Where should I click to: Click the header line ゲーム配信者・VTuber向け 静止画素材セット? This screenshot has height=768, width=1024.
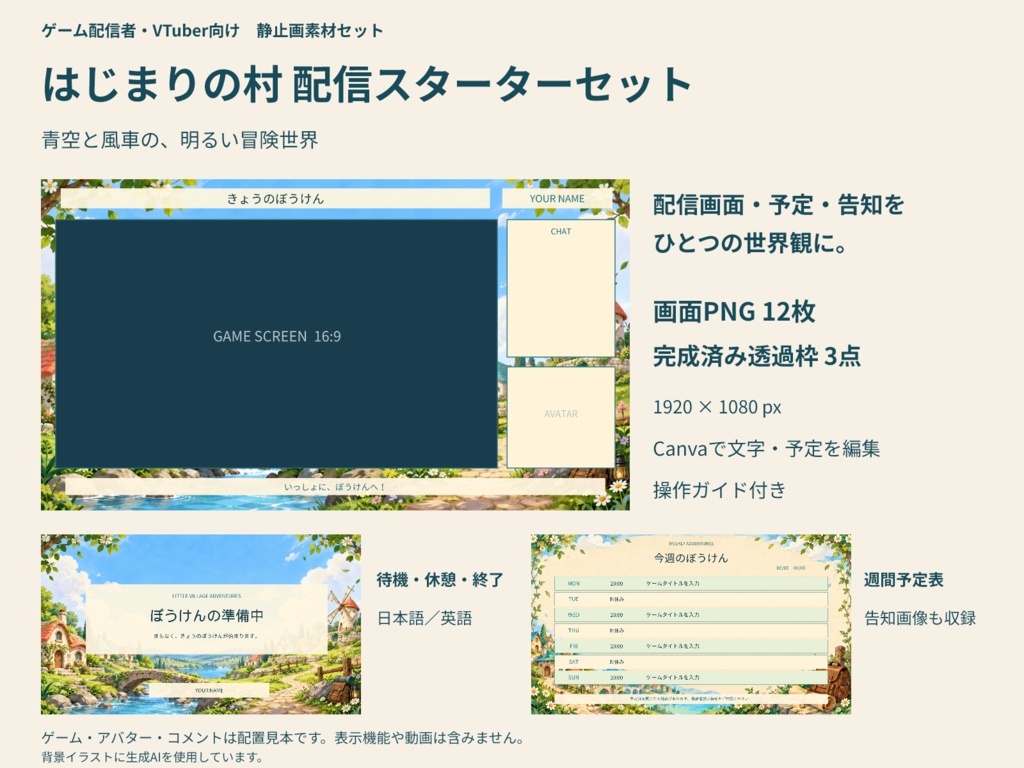click(x=212, y=31)
